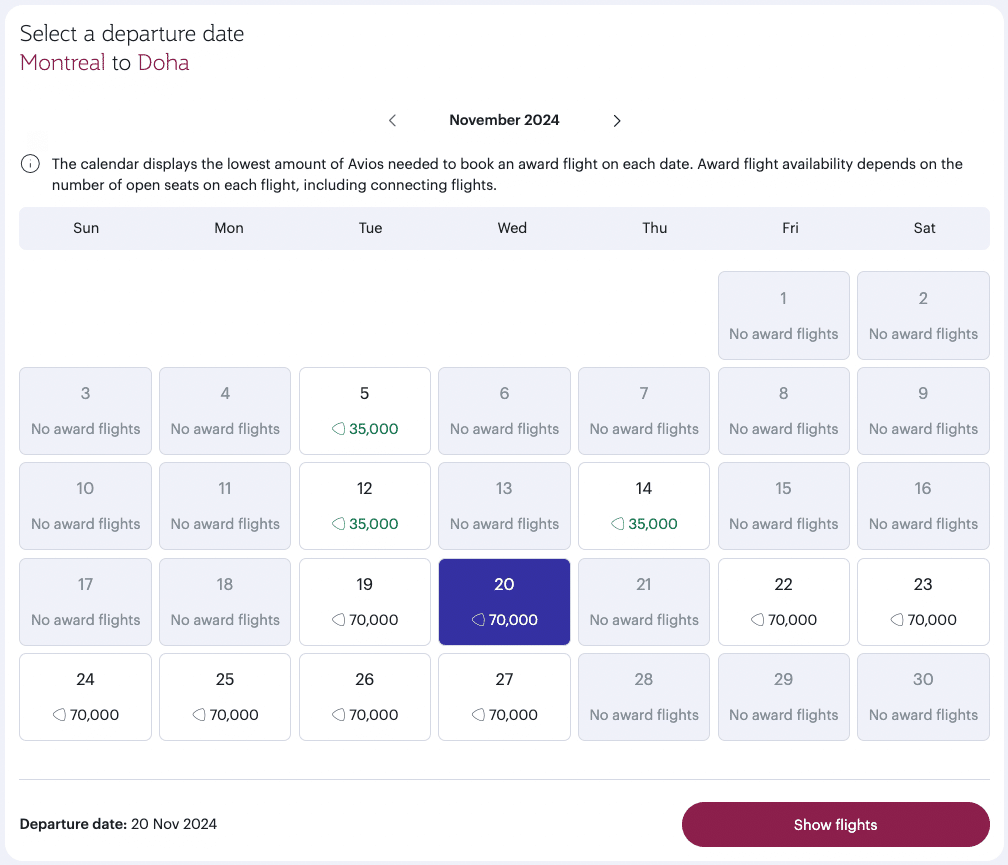1008x865 pixels.
Task: Select November 19 departure date
Action: (364, 602)
